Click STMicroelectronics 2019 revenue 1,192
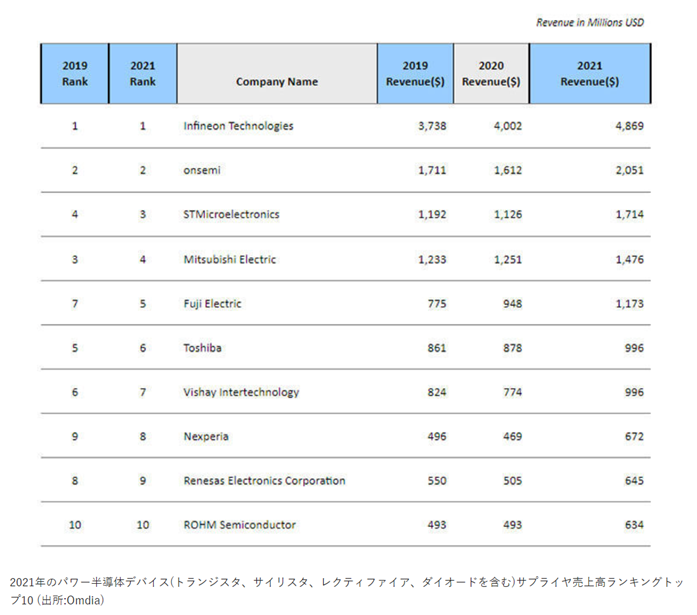 click(x=432, y=214)
